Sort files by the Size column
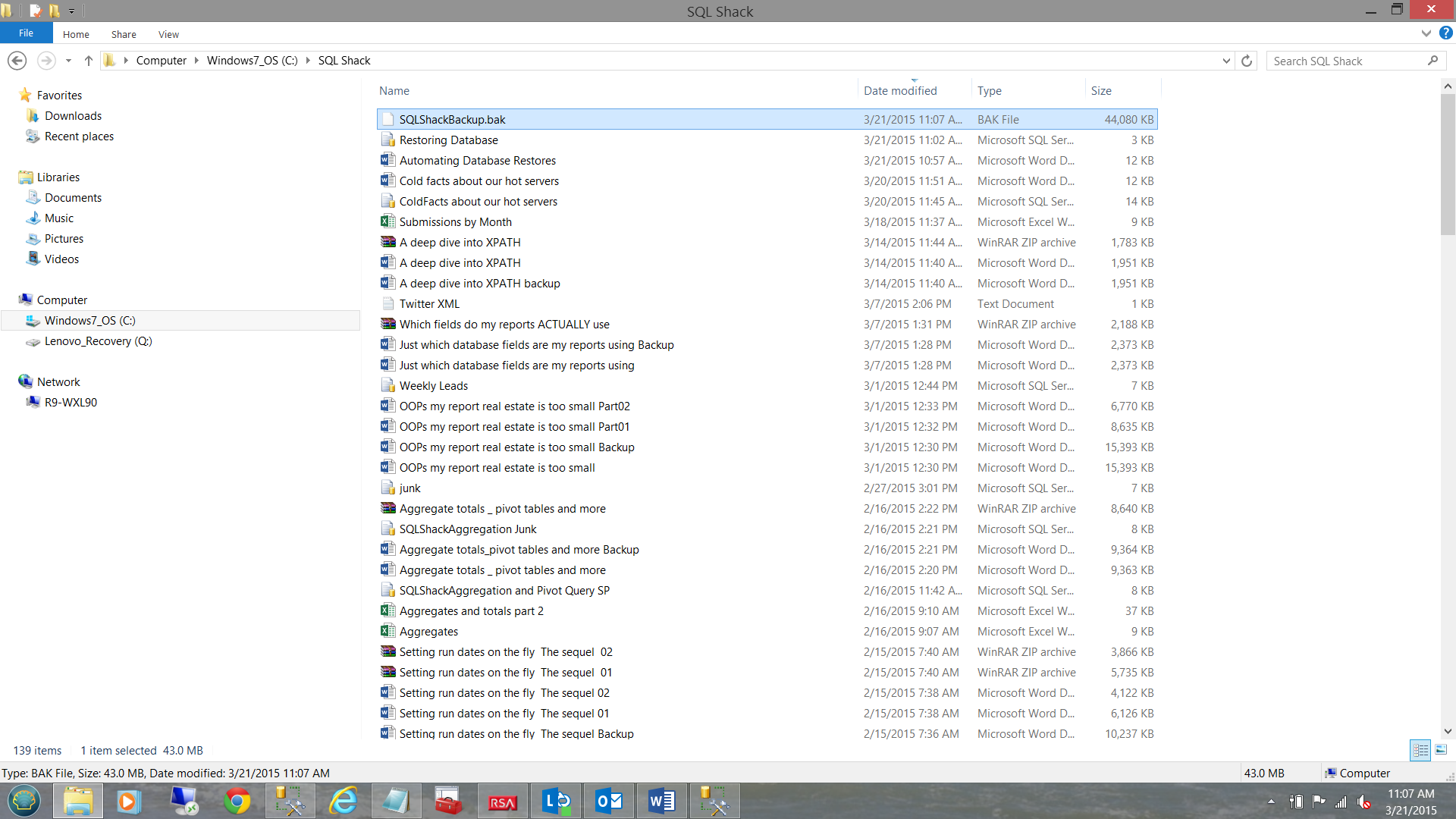 tap(1101, 90)
